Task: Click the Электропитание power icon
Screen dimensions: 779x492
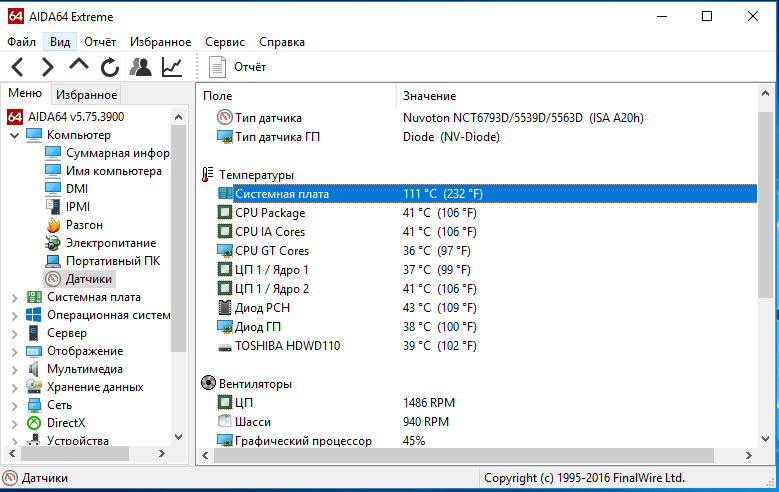Action: click(x=53, y=243)
